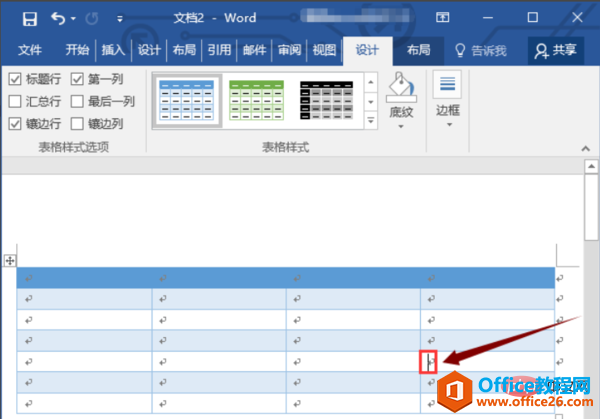
Task: Click the second column header cell
Action: [x=219, y=278]
